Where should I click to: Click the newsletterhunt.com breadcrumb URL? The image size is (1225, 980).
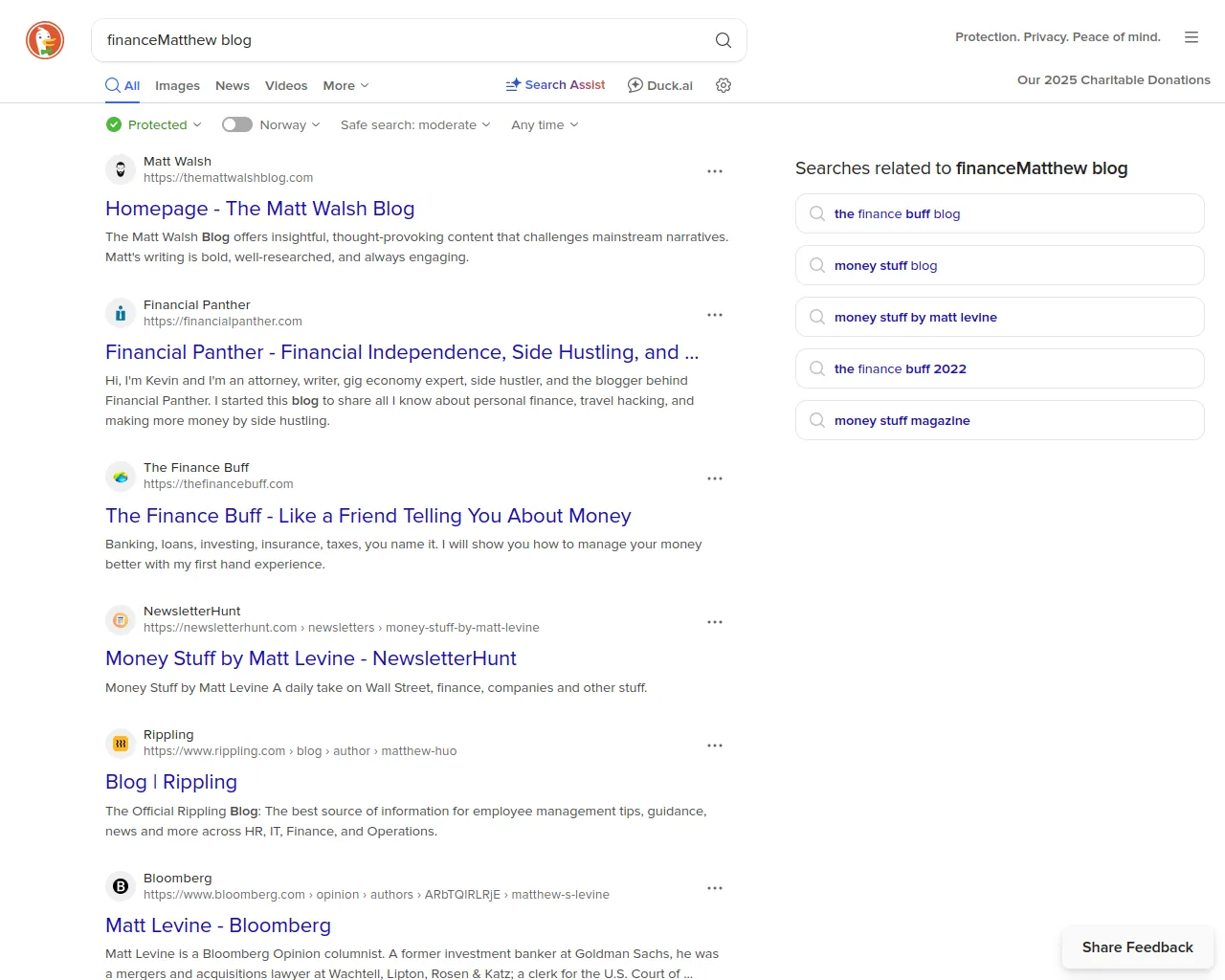[x=342, y=628]
